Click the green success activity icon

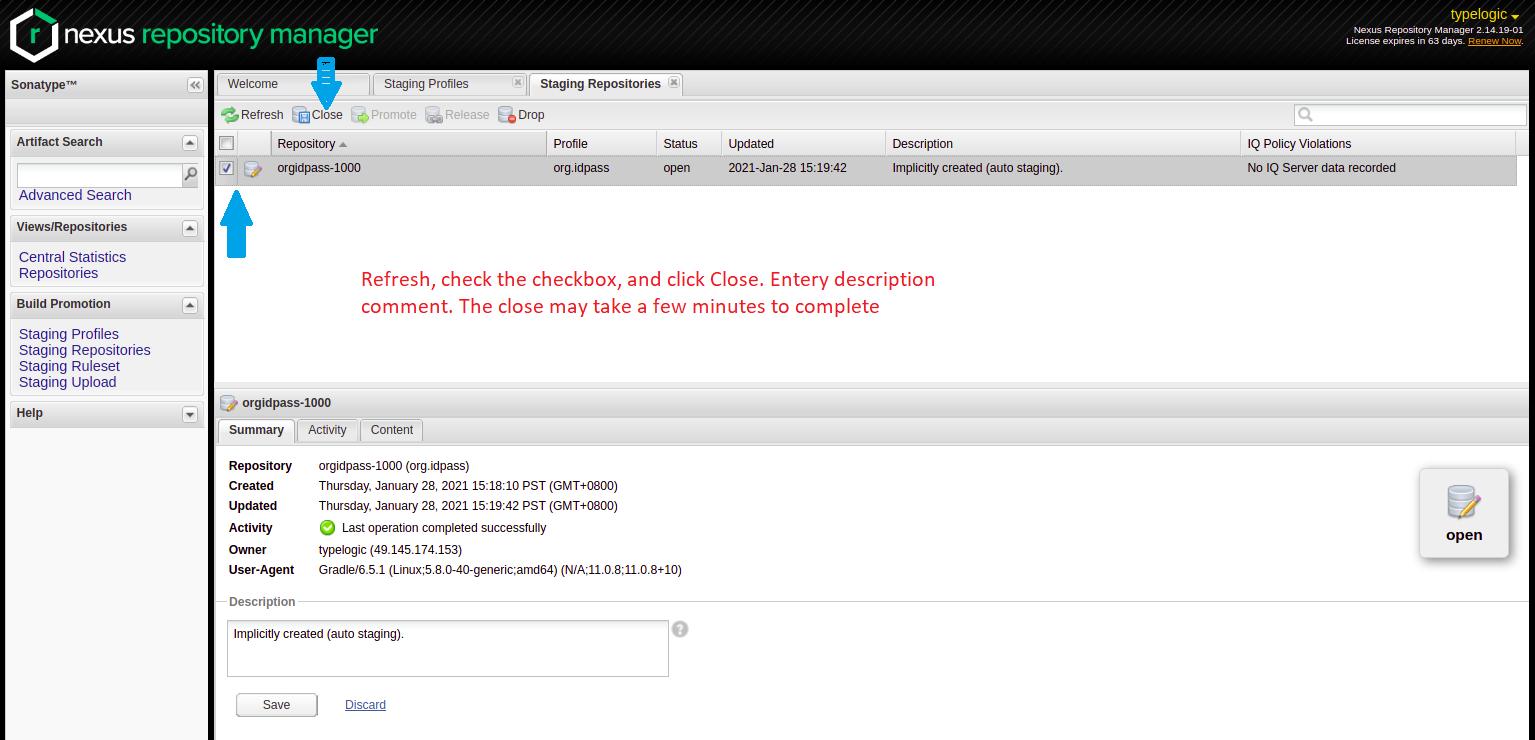tap(327, 527)
